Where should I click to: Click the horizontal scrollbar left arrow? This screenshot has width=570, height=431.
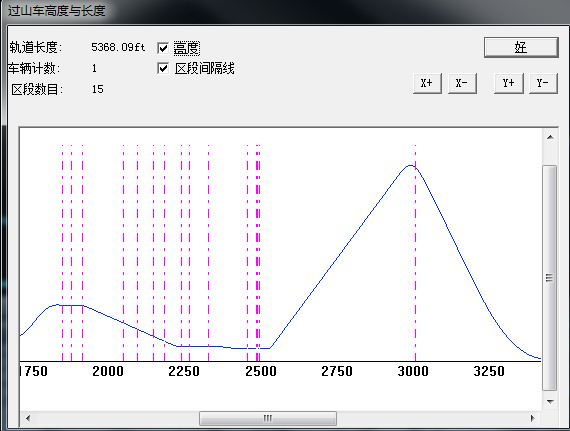click(x=28, y=418)
